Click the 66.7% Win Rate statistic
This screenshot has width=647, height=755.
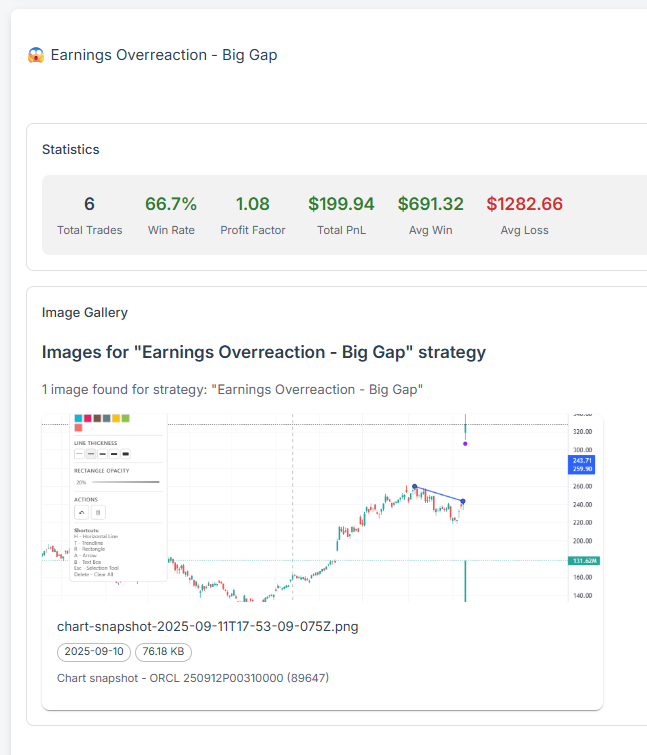click(x=171, y=204)
